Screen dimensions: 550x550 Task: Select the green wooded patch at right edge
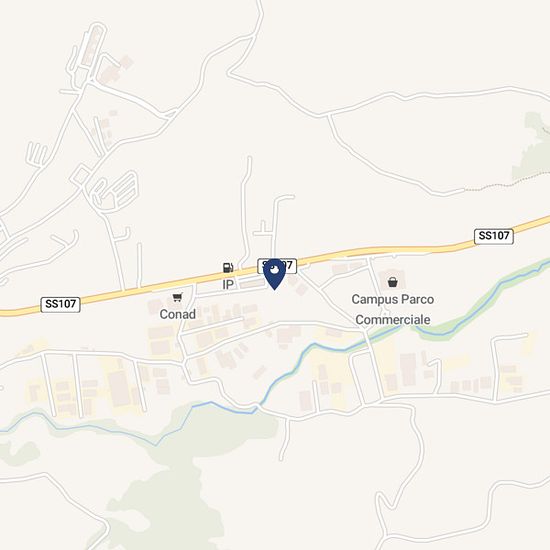pos(532,146)
